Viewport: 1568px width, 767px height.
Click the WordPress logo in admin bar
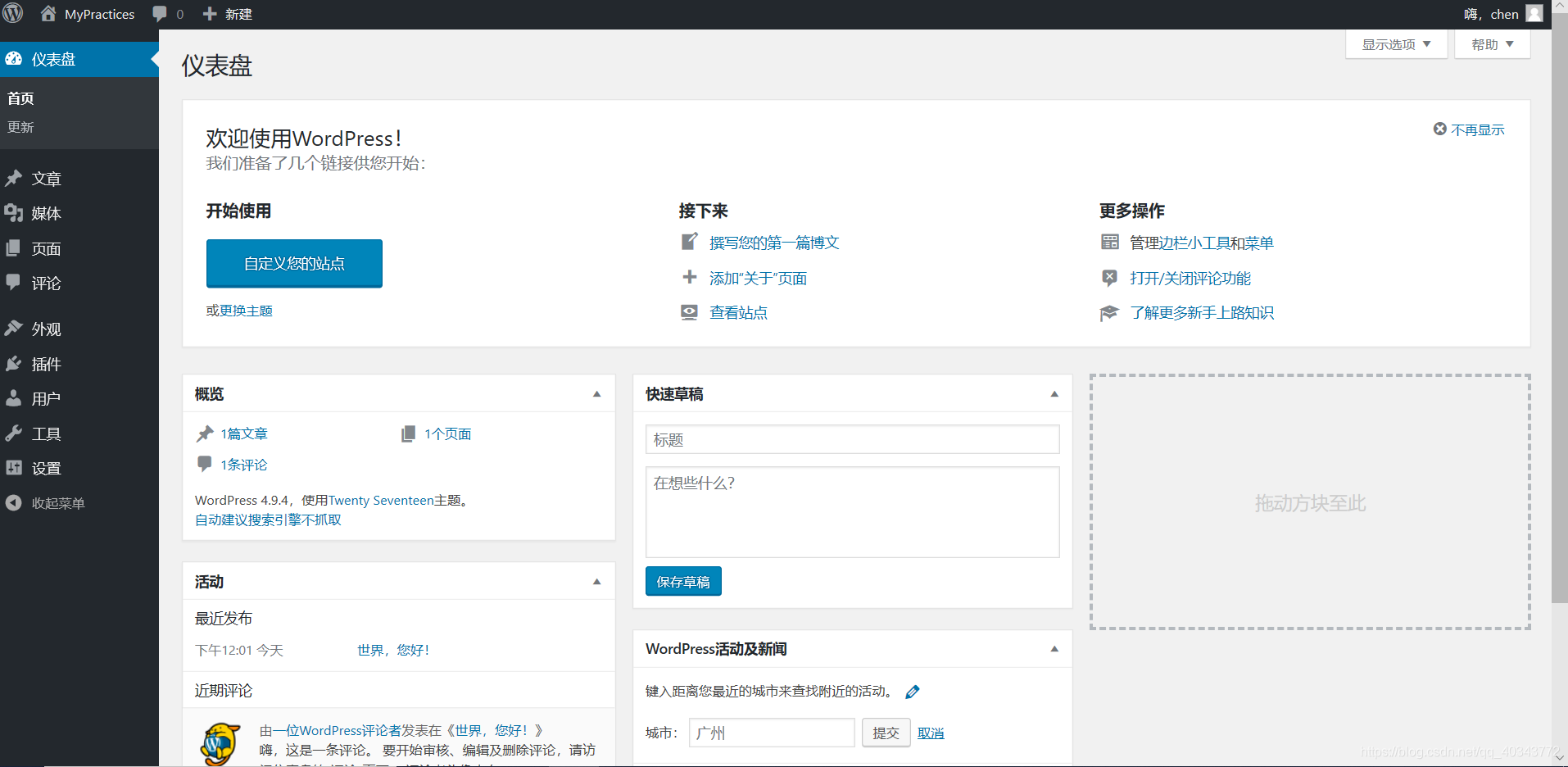pyautogui.click(x=13, y=14)
